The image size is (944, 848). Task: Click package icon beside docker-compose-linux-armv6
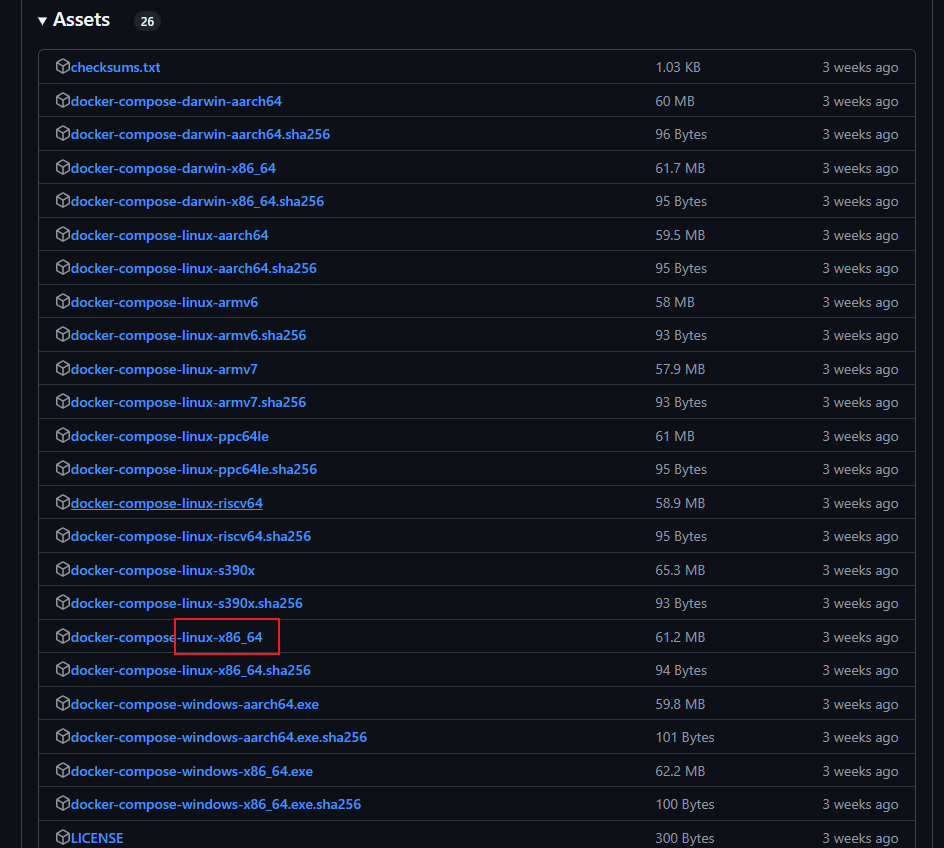[x=63, y=301]
